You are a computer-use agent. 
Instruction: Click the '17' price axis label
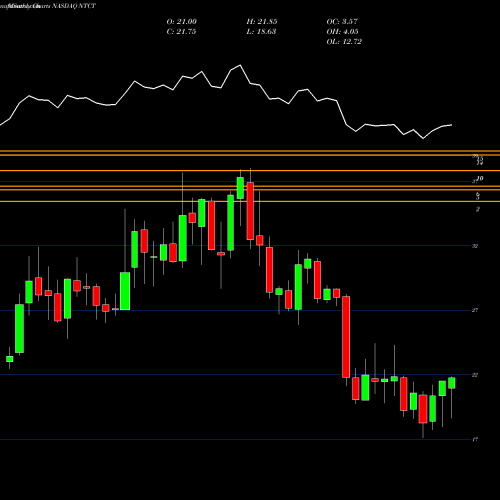click(x=475, y=440)
